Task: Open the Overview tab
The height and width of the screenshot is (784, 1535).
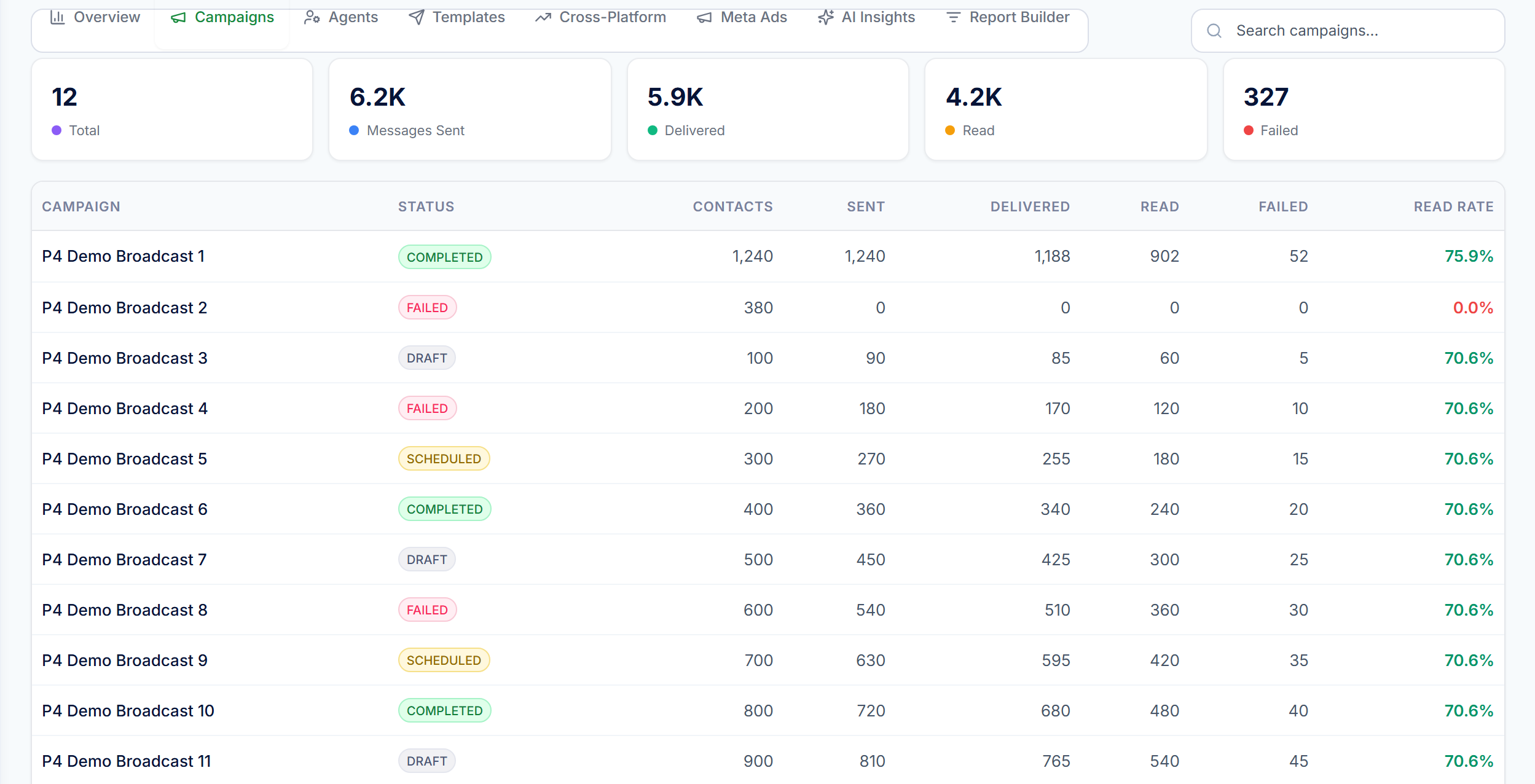Action: point(95,17)
